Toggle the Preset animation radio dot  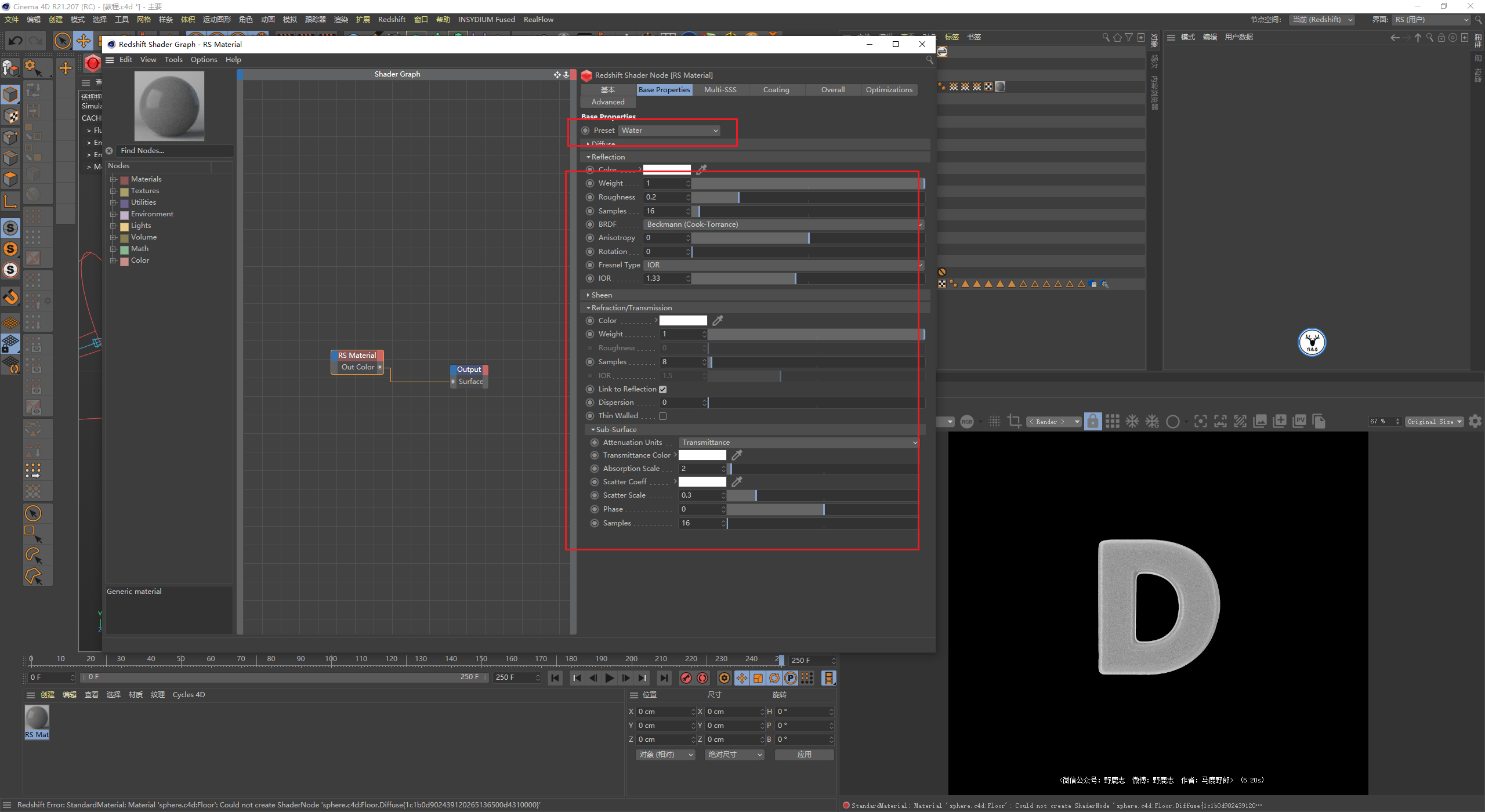[x=585, y=130]
